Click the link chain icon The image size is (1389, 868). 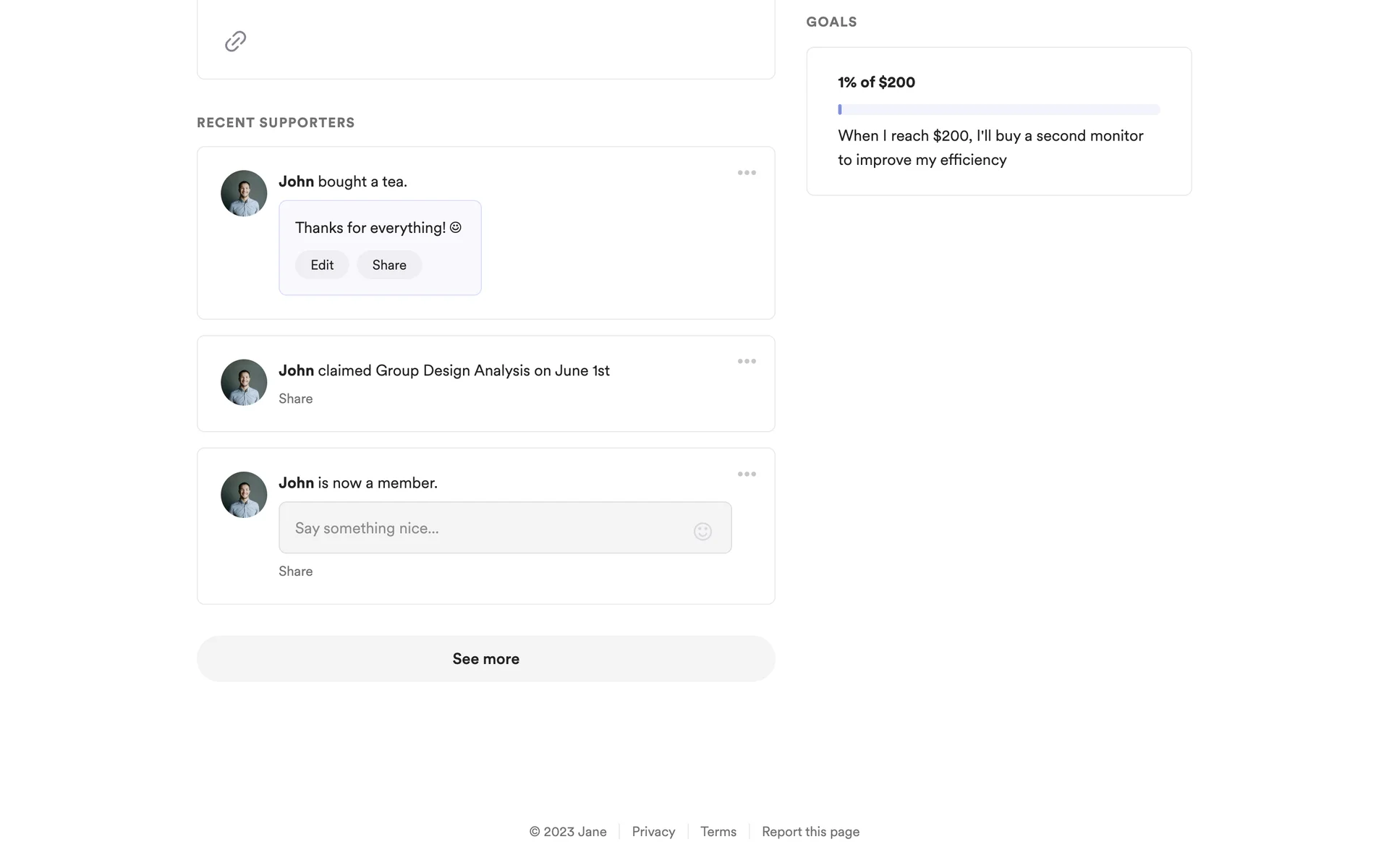pyautogui.click(x=235, y=41)
